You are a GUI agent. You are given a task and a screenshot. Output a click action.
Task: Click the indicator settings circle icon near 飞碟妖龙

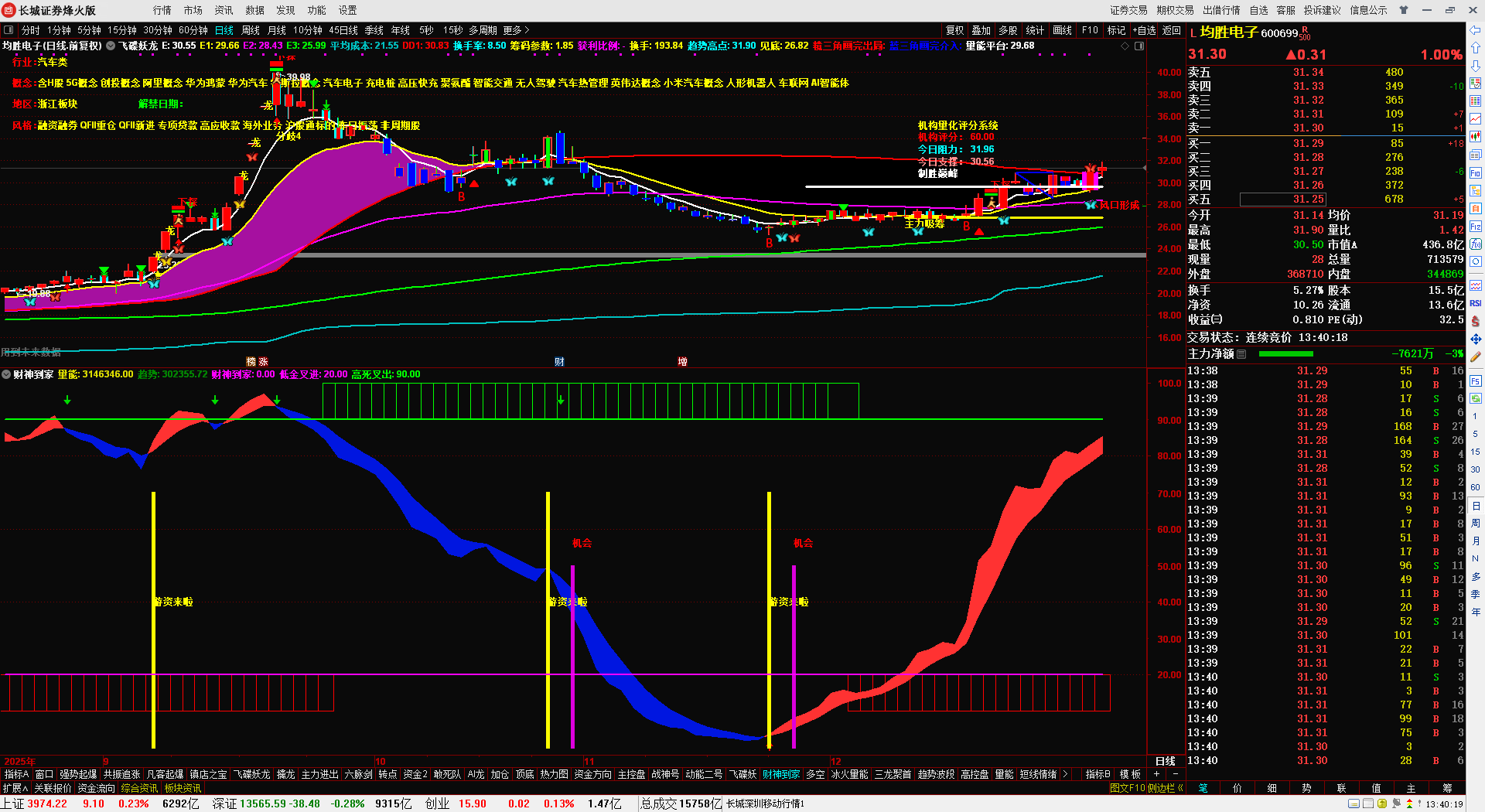tap(111, 46)
